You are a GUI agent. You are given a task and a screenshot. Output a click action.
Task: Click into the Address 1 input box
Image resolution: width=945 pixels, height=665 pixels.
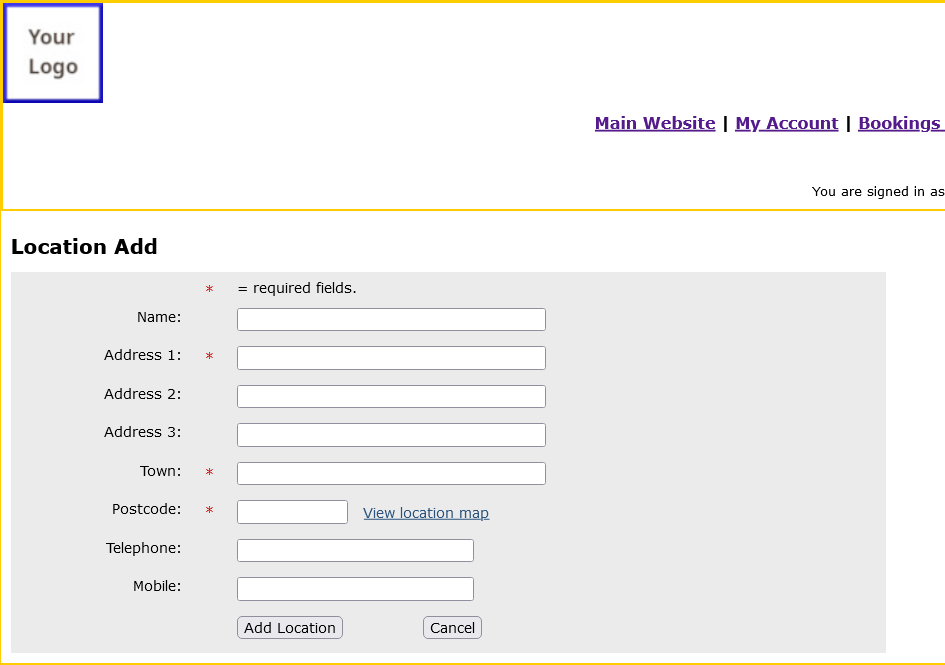pyautogui.click(x=391, y=358)
